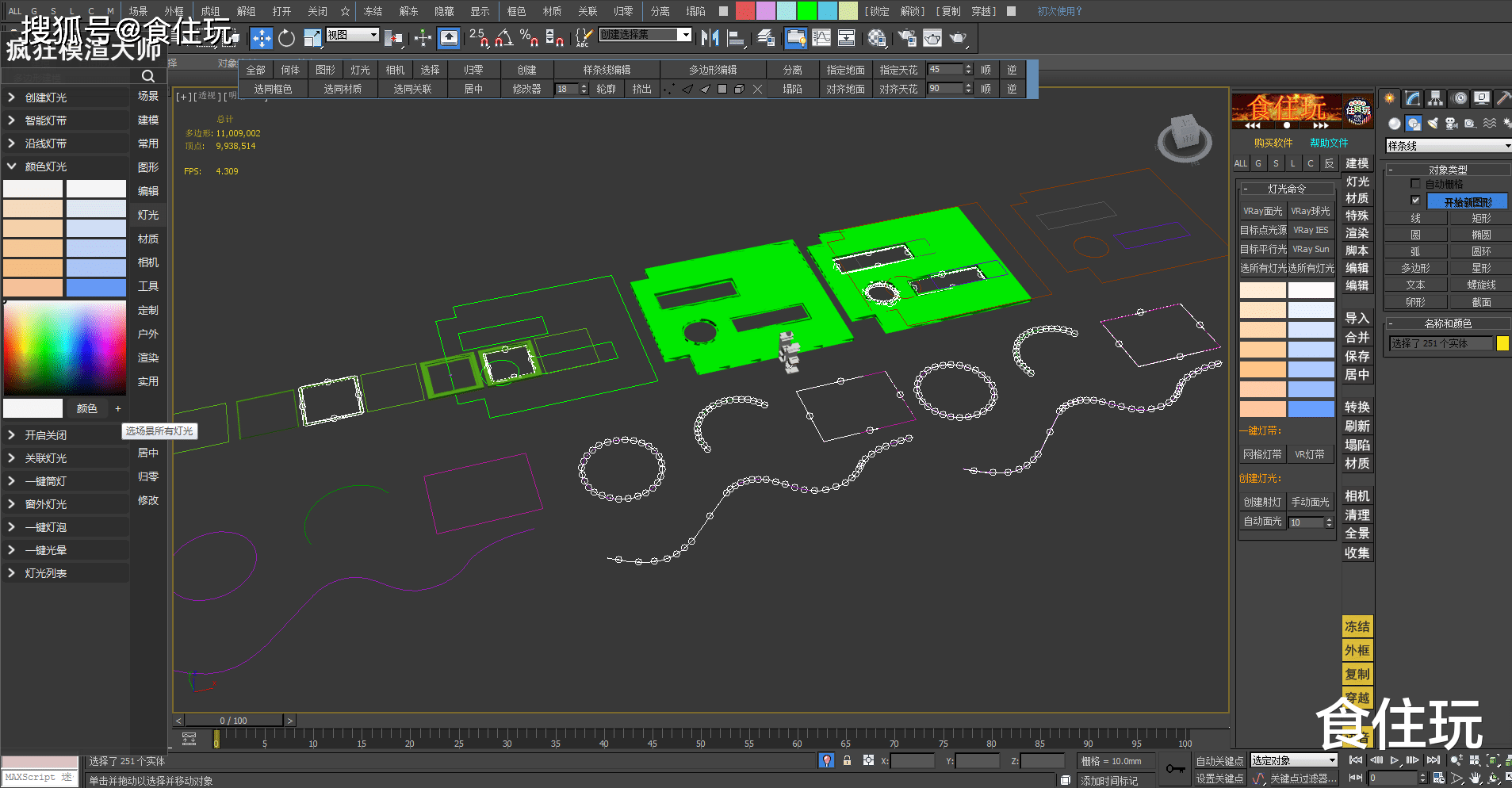Open the Material Editor icon
The width and height of the screenshot is (1512, 788).
877,37
